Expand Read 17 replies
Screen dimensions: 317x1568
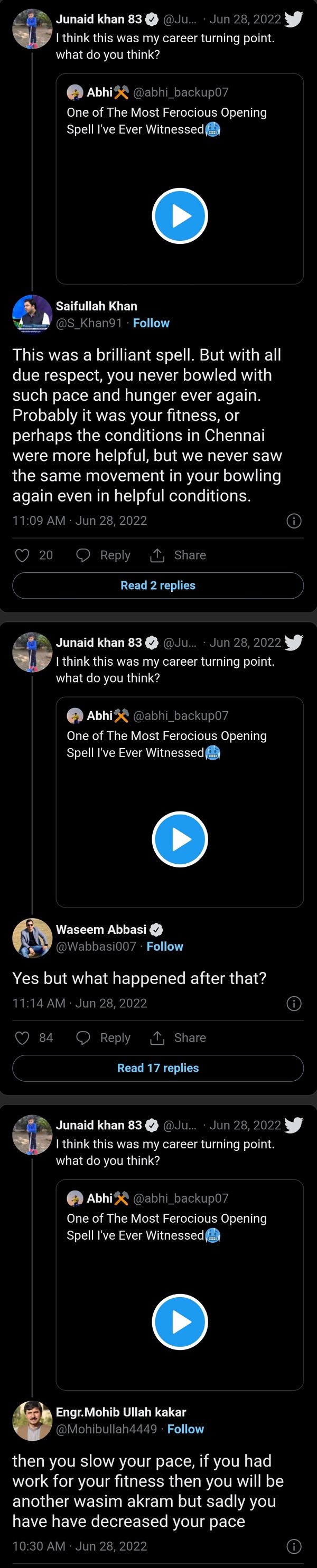point(158,1068)
